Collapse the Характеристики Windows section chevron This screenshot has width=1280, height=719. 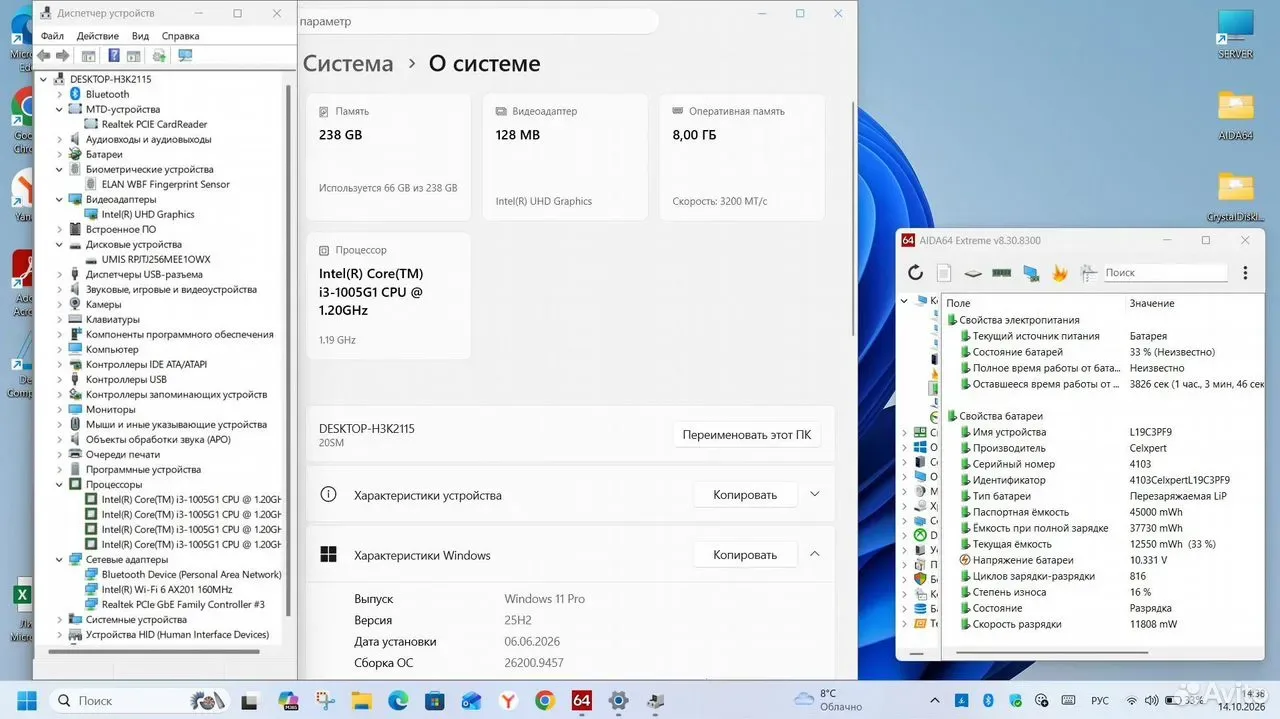[x=814, y=554]
